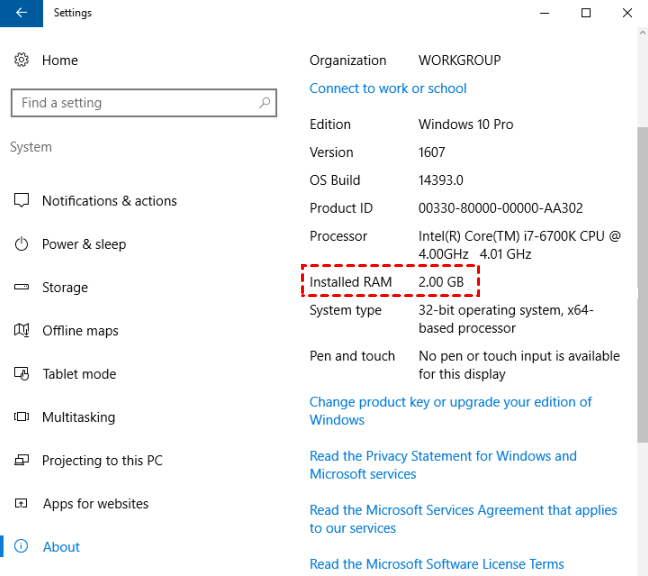The image size is (648, 576).
Task: Click the System type 32-bit value
Action: coord(506,319)
